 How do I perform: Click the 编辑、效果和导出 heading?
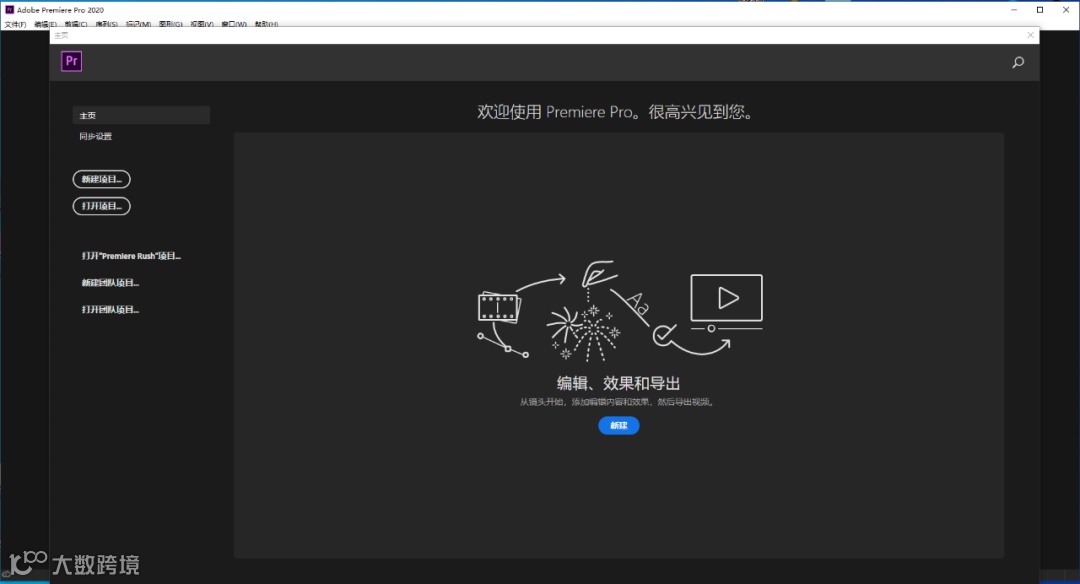coord(619,384)
